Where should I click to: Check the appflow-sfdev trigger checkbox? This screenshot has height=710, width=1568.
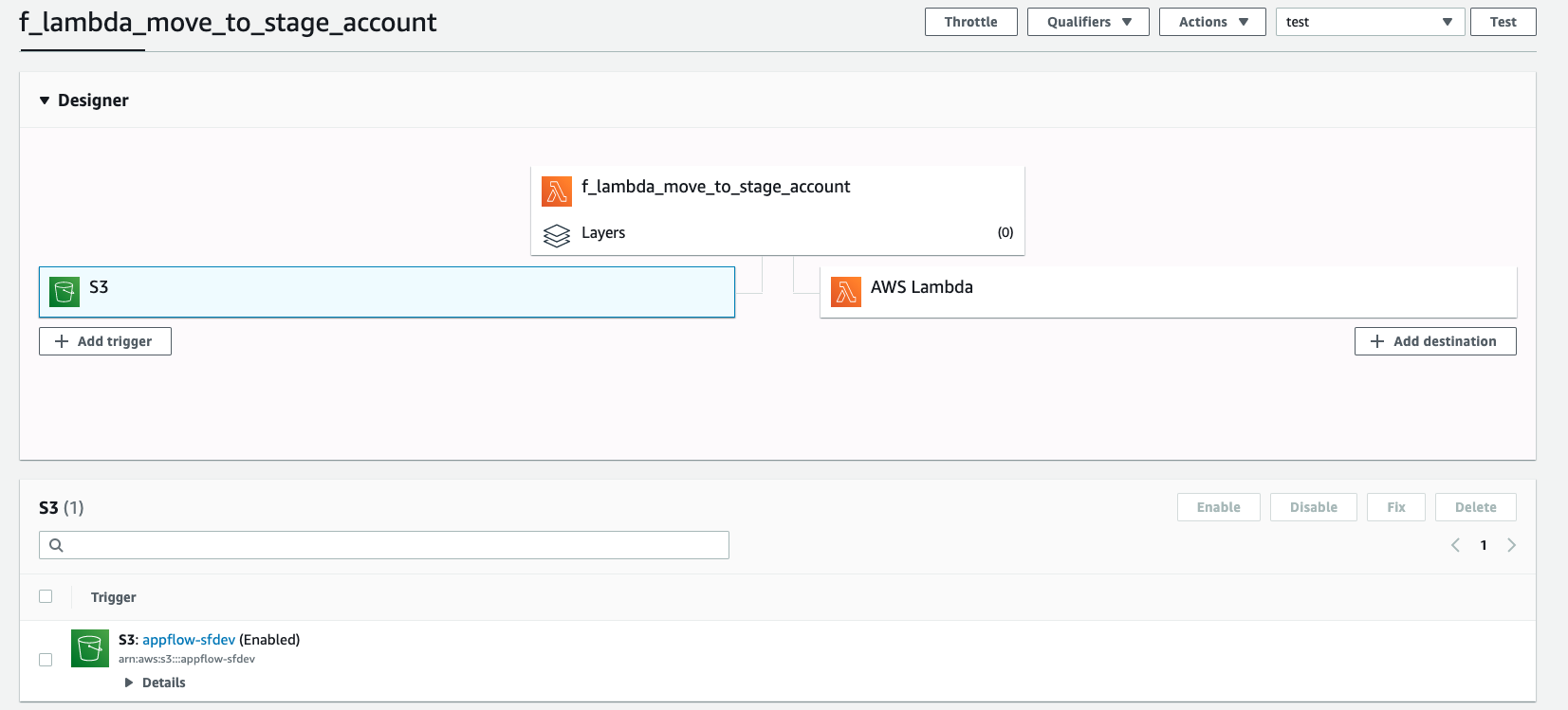click(x=46, y=660)
